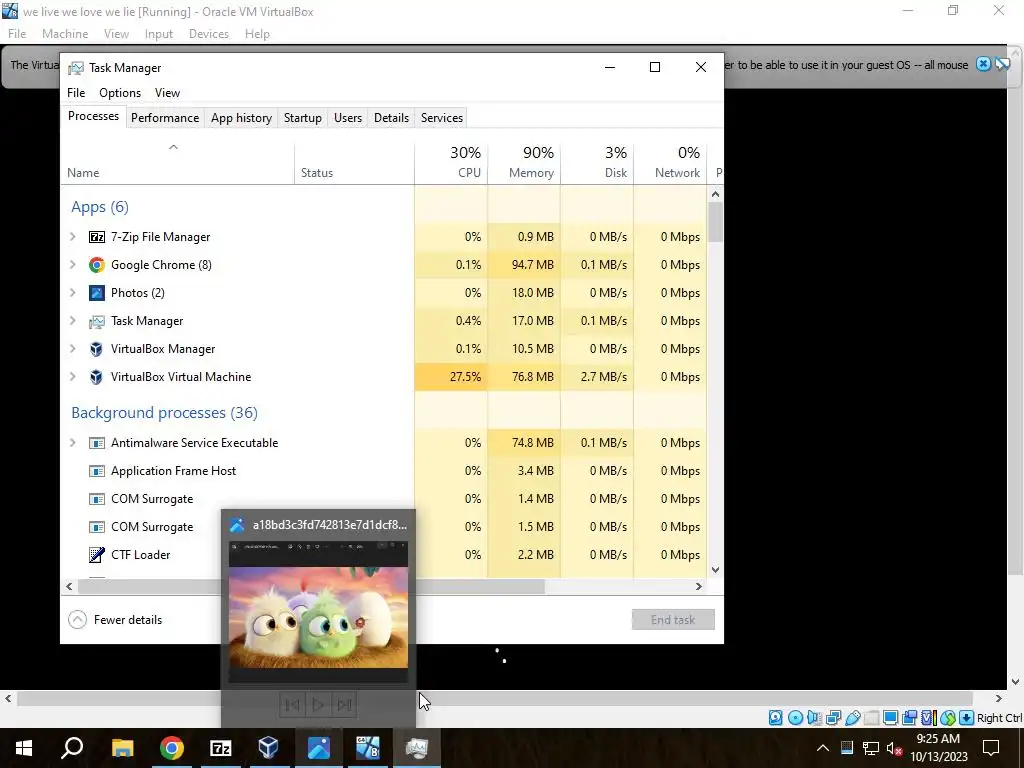Click the USB devices indicator in VirtualBox status bar

[x=852, y=718]
